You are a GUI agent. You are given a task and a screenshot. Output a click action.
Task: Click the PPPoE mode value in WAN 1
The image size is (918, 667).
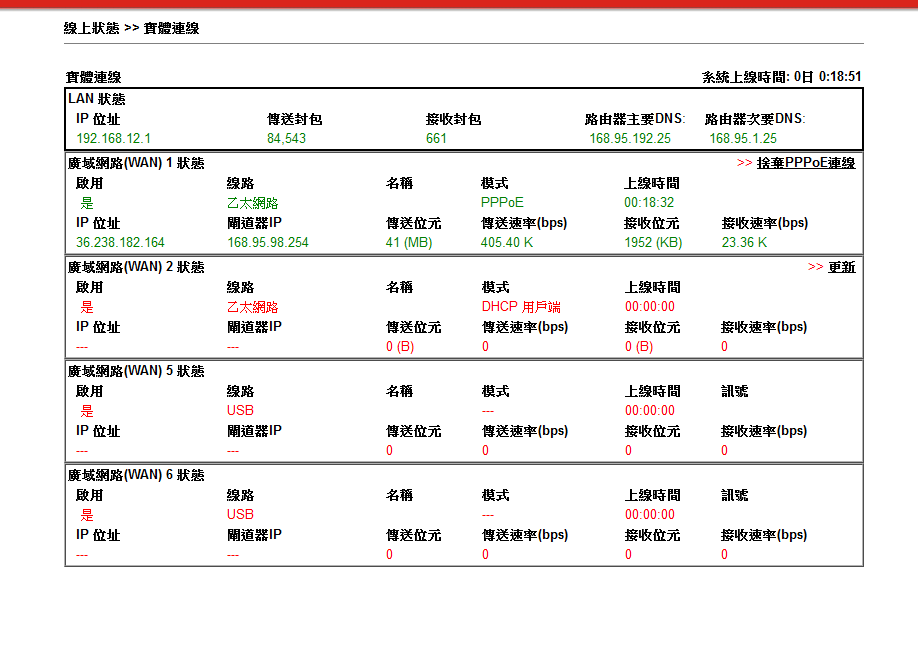point(502,203)
